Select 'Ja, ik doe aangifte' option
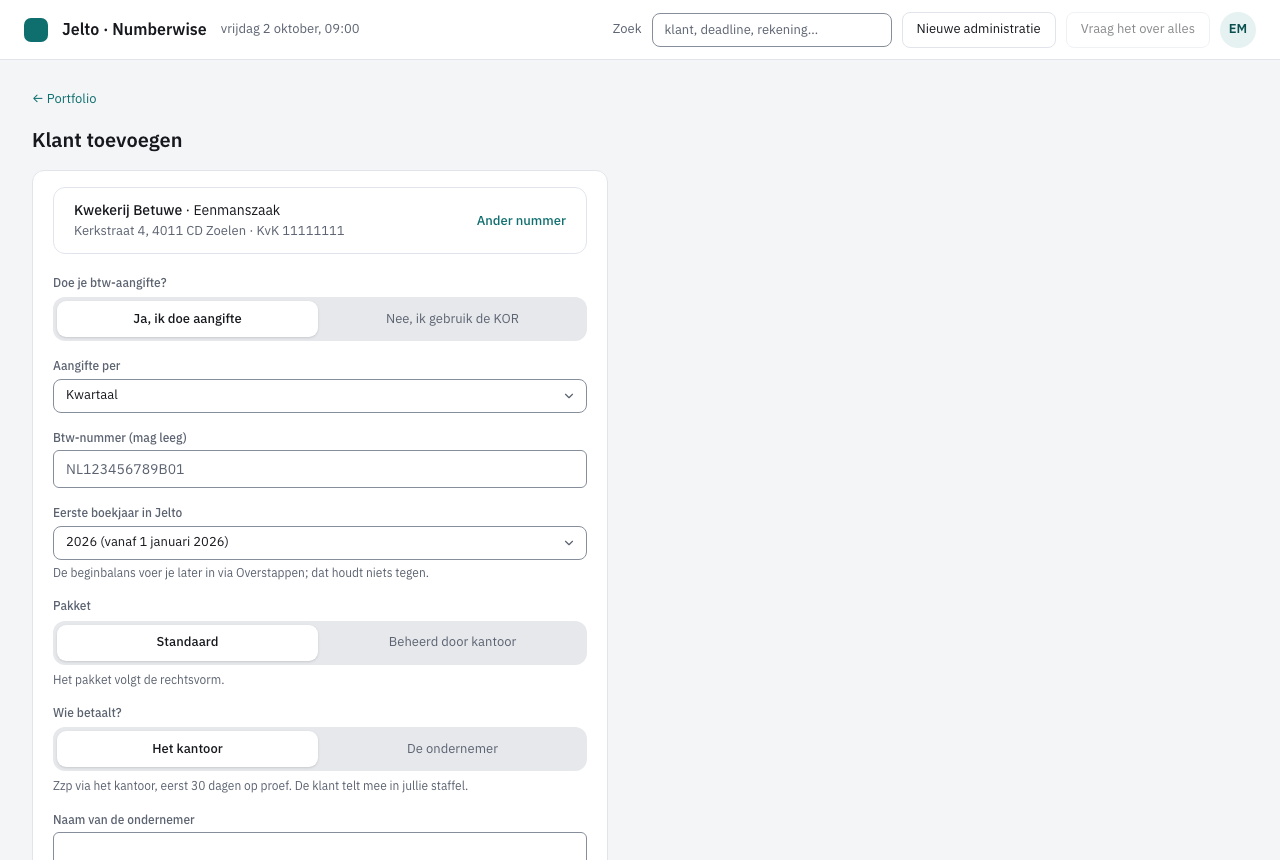 [x=187, y=319]
